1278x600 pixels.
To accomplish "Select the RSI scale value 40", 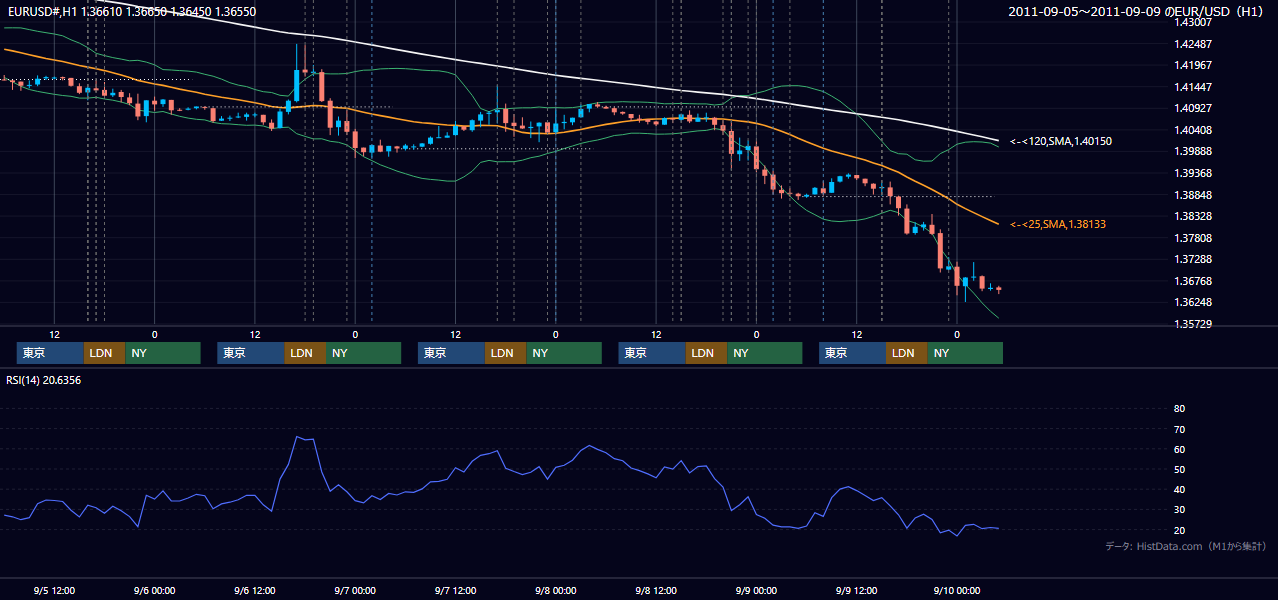I will pyautogui.click(x=1179, y=490).
